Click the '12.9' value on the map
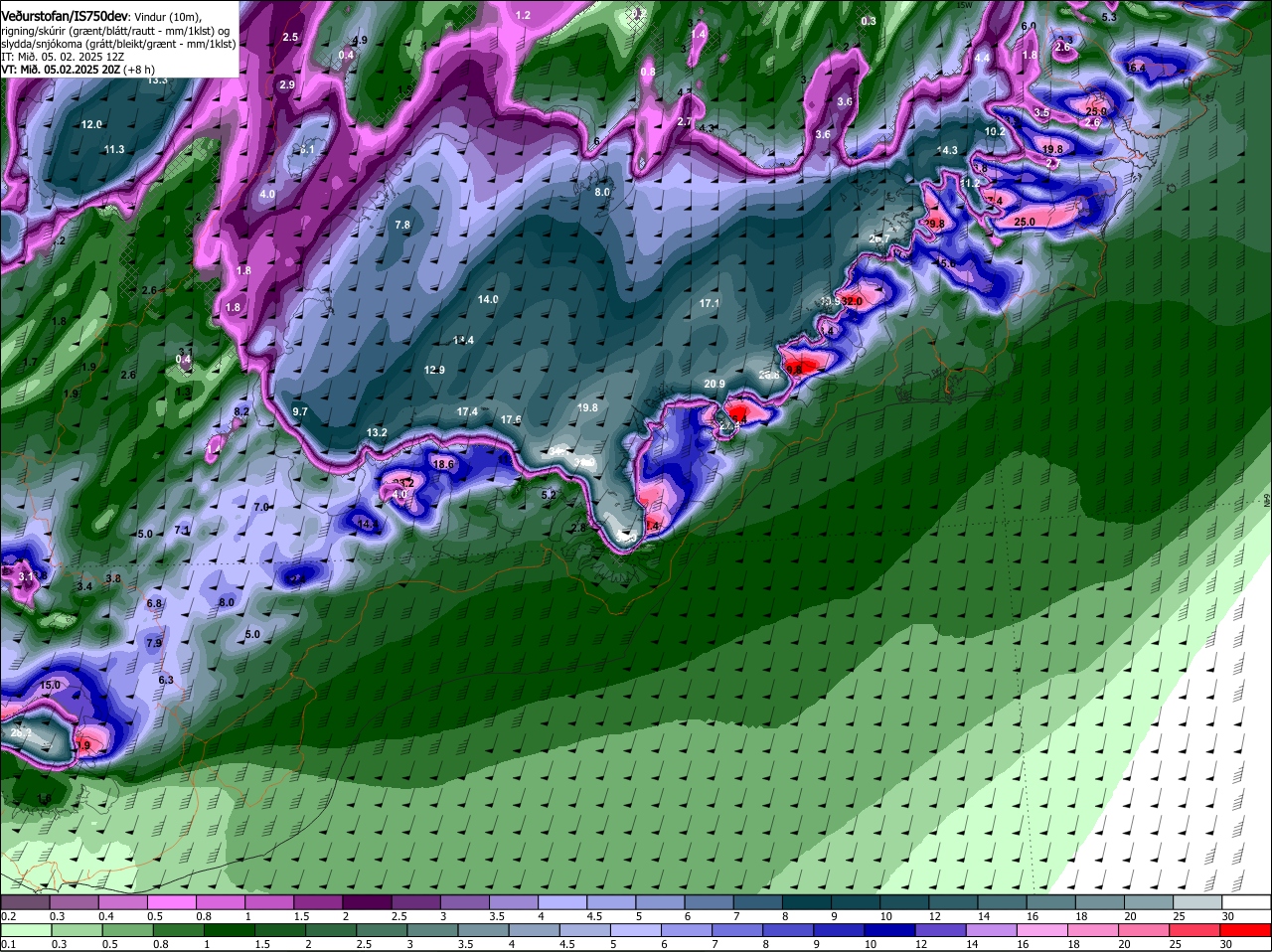 click(x=434, y=370)
